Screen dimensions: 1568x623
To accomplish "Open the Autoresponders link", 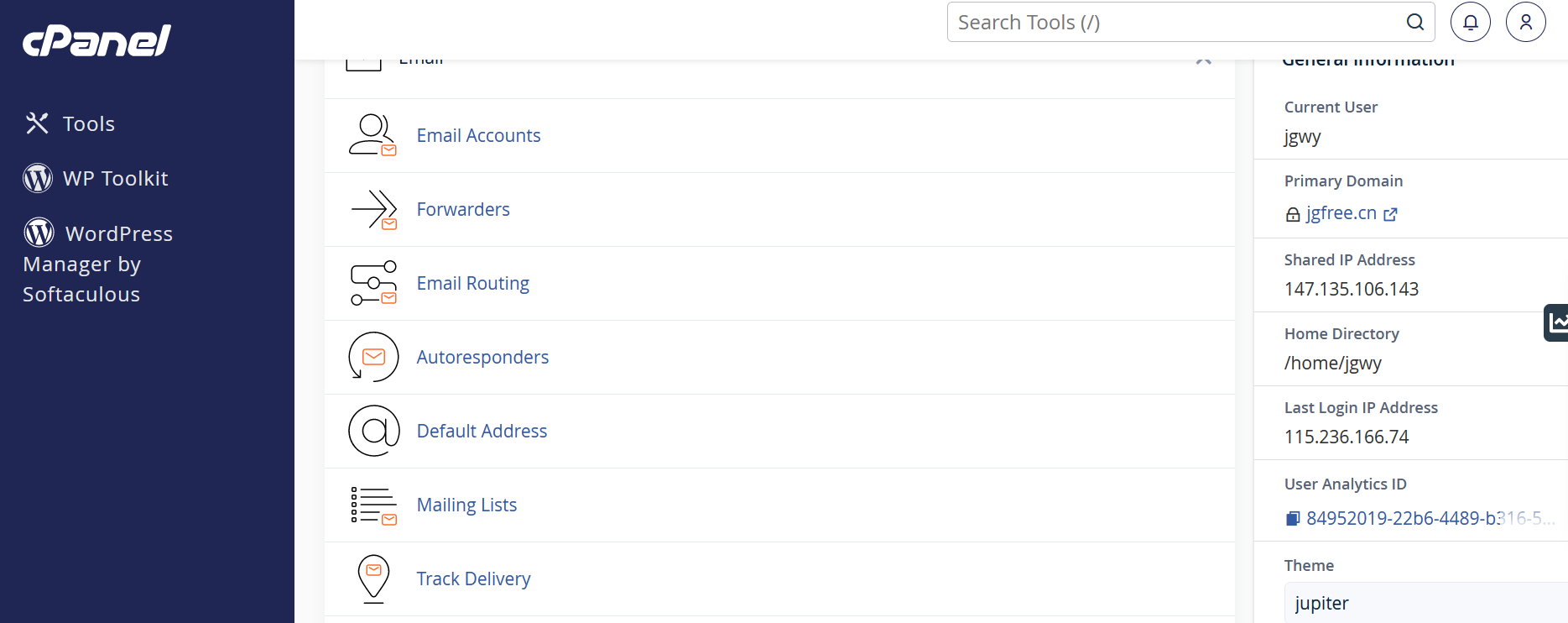I will point(482,357).
